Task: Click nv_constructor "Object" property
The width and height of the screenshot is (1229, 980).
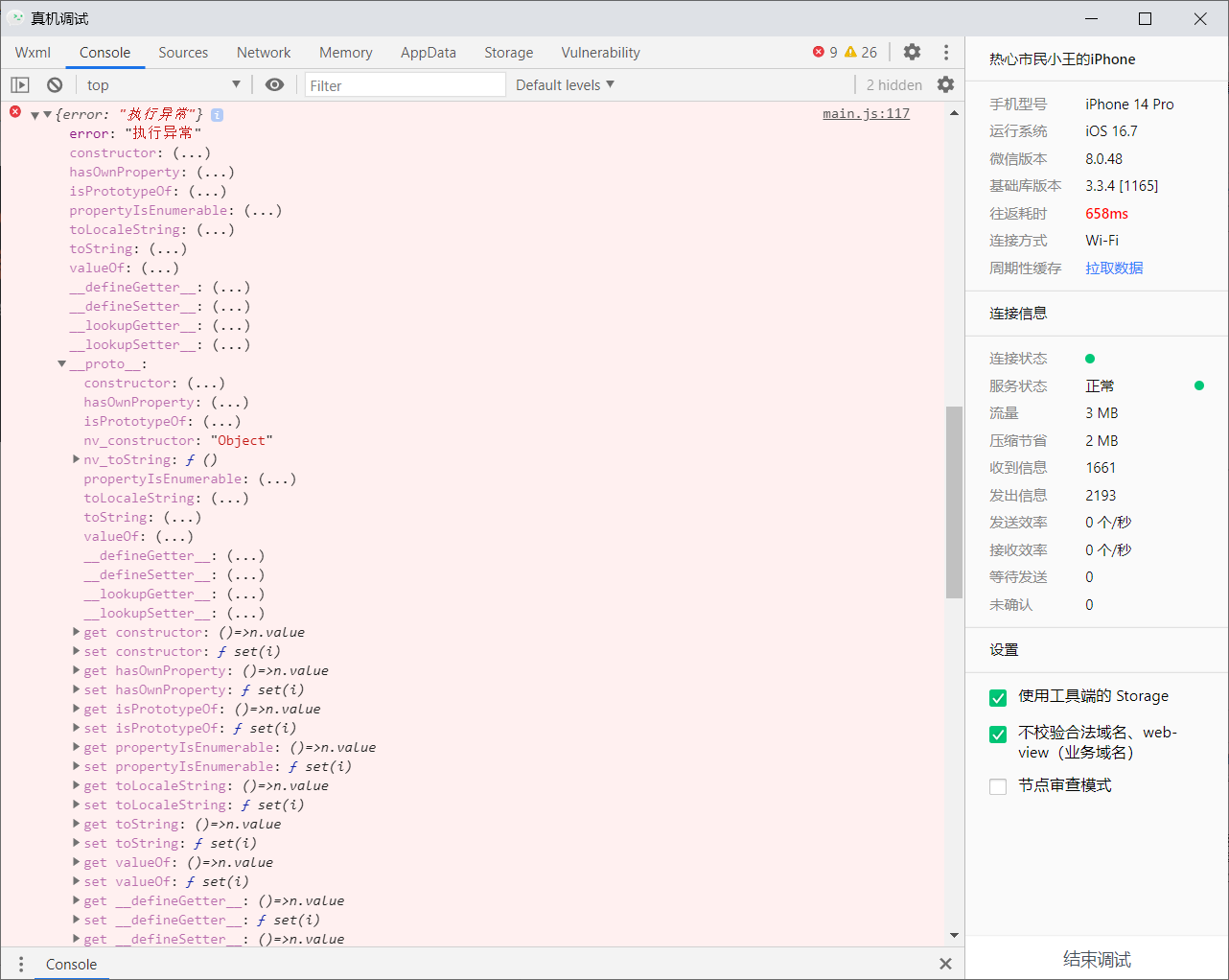Action: coord(178,440)
